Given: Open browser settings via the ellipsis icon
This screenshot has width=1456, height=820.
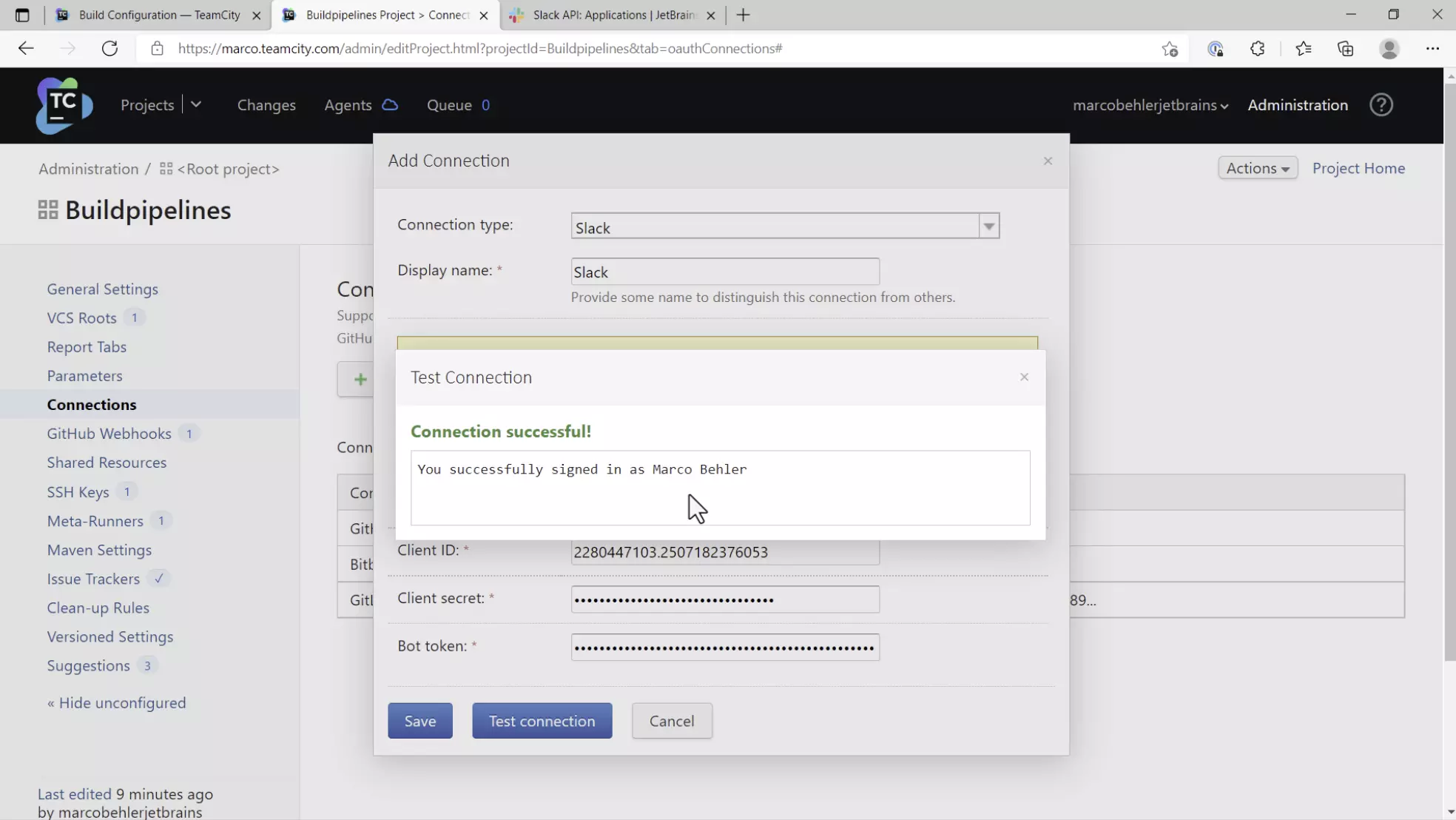Looking at the screenshot, I should pos(1433,48).
